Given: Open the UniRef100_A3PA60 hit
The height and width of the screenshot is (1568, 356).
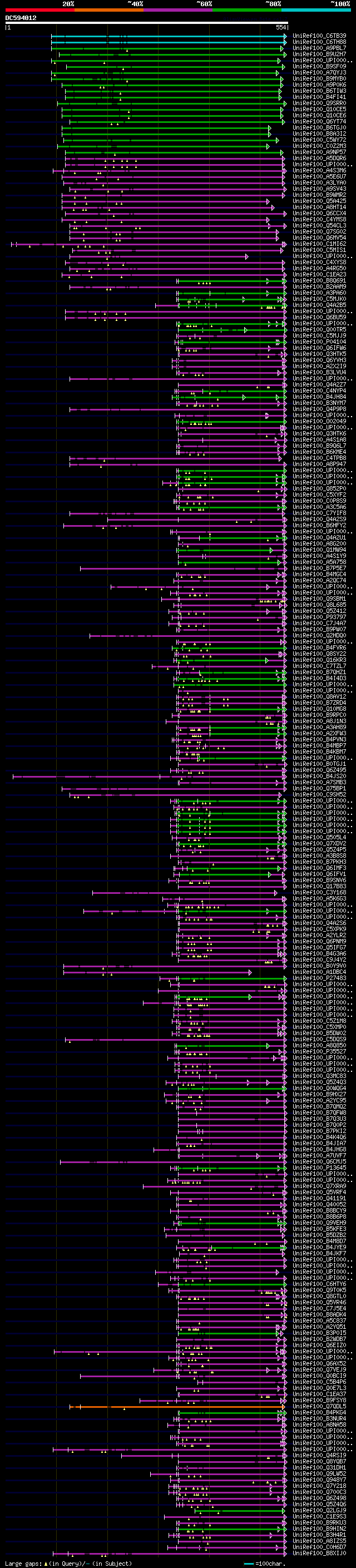Looking at the screenshot, I should click(x=319, y=293).
